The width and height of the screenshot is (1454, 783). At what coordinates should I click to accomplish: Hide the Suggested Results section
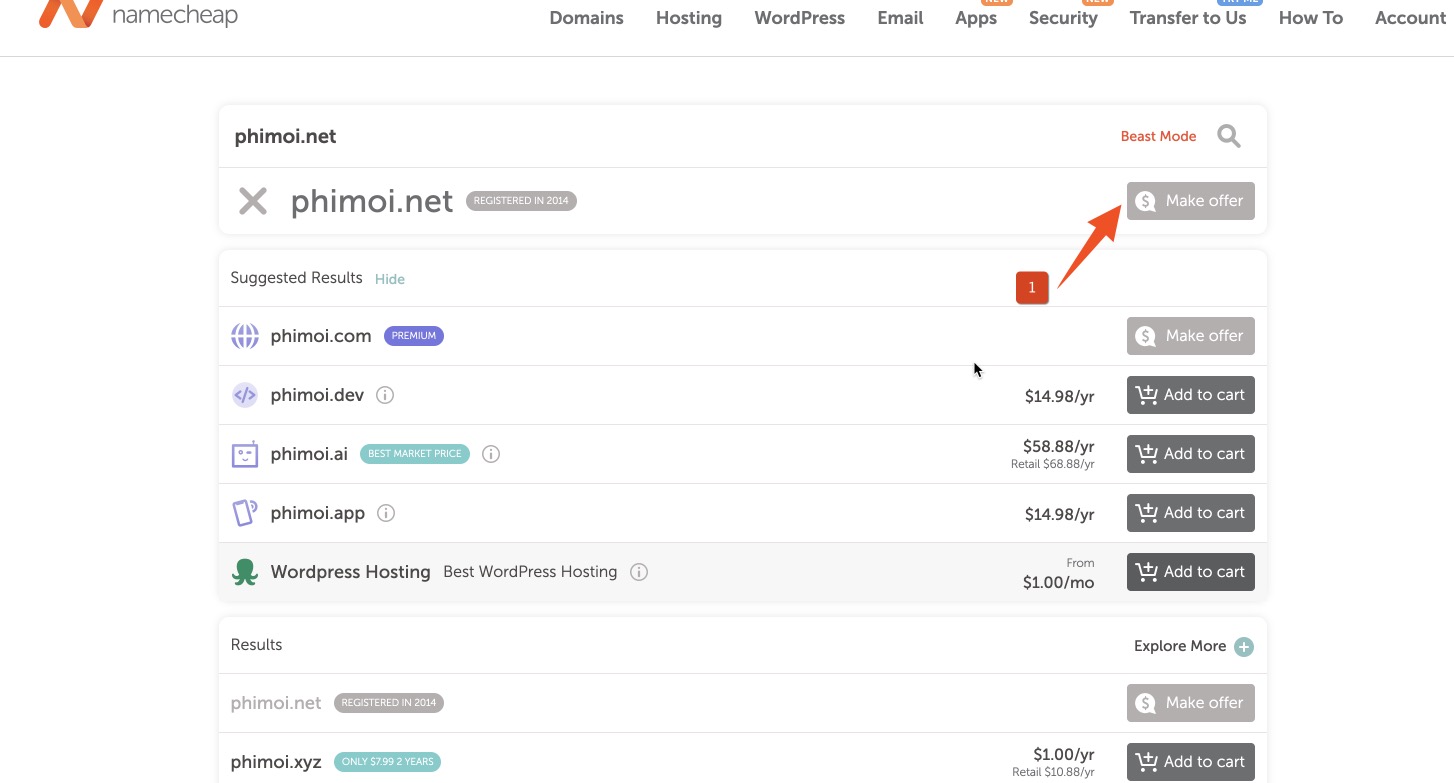(x=389, y=279)
